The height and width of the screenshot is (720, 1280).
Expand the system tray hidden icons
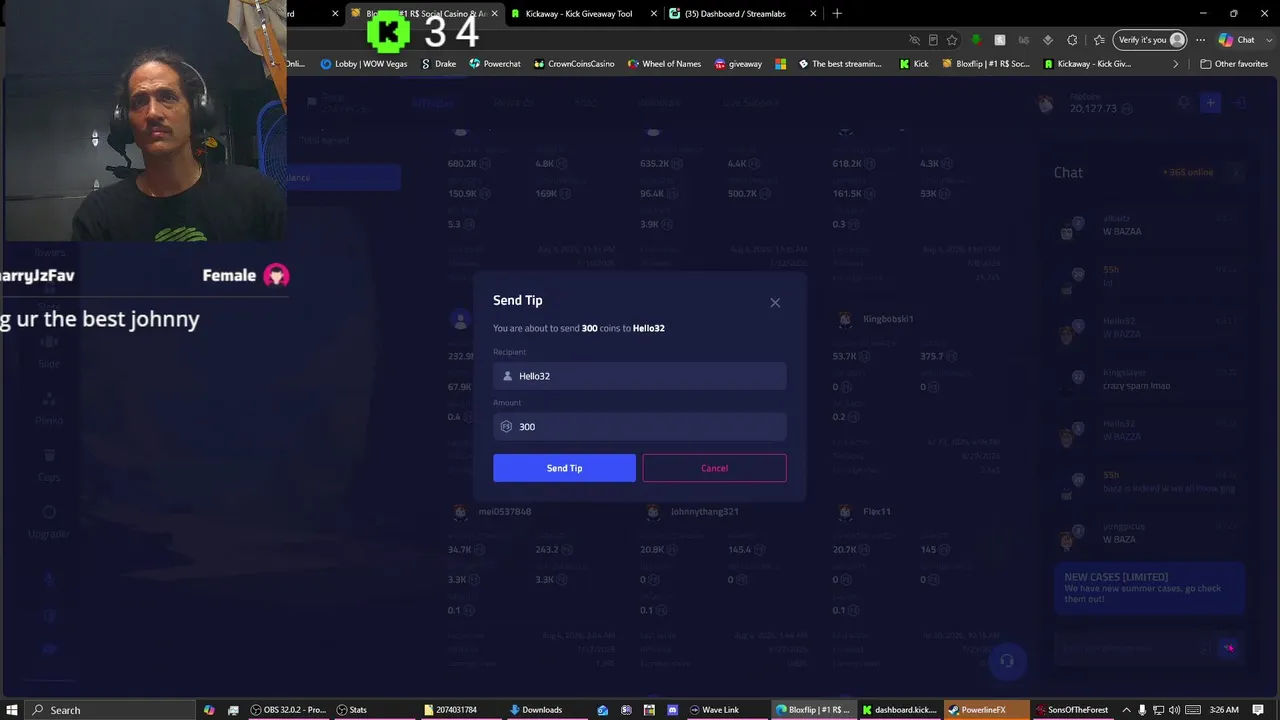tap(1126, 710)
